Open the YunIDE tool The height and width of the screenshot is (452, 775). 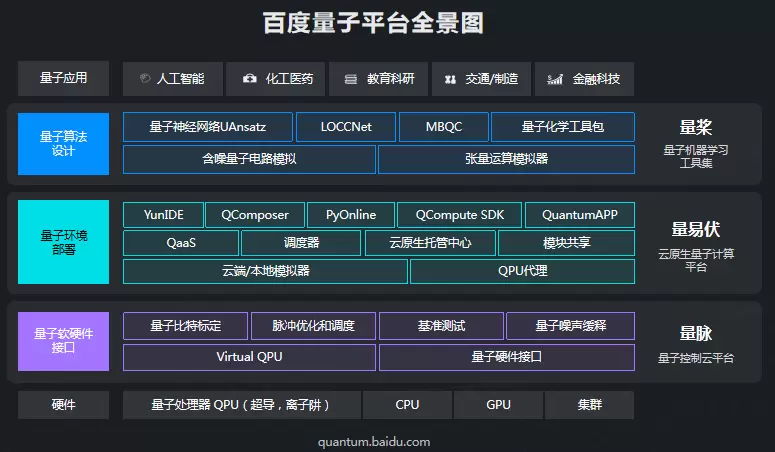(162, 215)
